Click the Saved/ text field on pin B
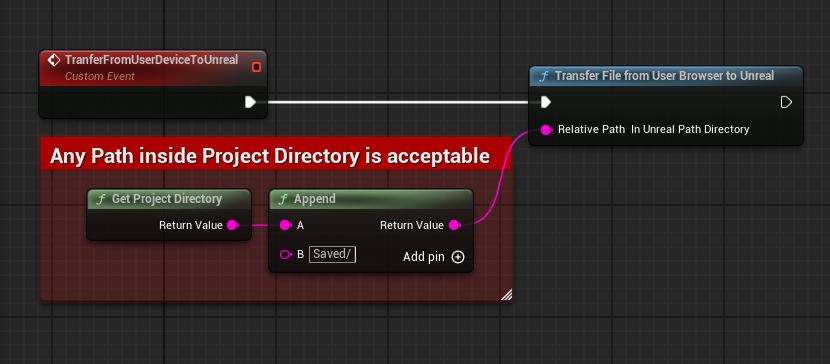This screenshot has width=830, height=364. pos(332,254)
